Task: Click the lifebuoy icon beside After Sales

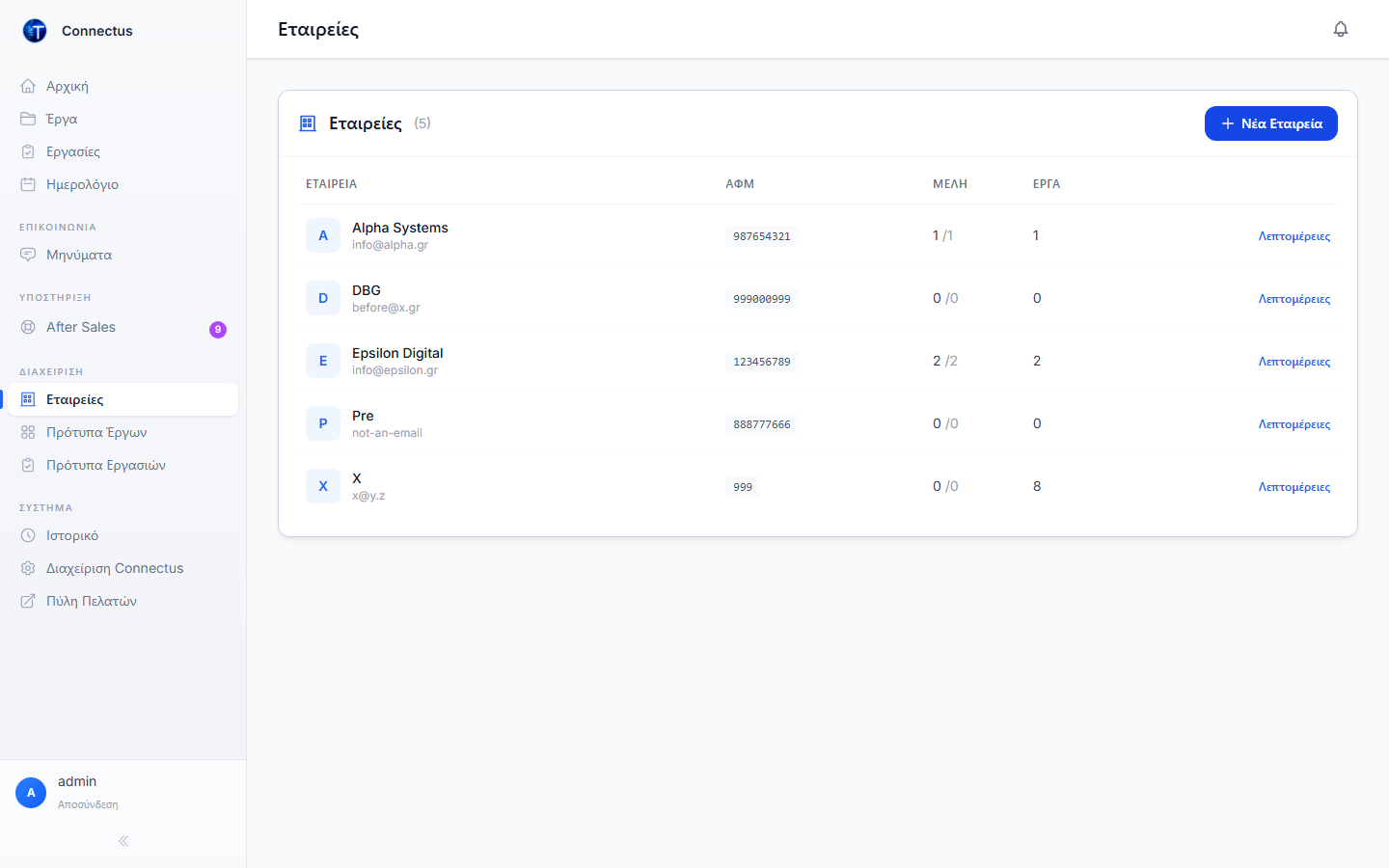Action: 28,327
